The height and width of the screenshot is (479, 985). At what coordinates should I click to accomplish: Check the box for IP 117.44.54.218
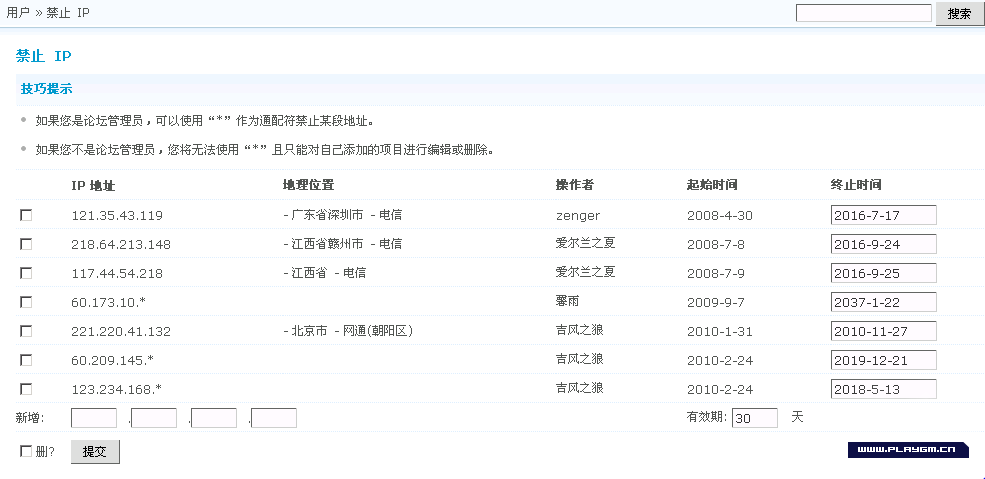26,273
